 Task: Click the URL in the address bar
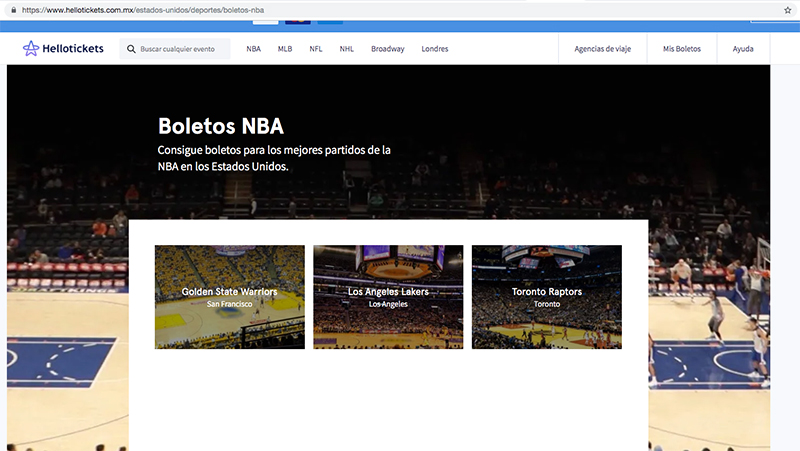coord(143,10)
